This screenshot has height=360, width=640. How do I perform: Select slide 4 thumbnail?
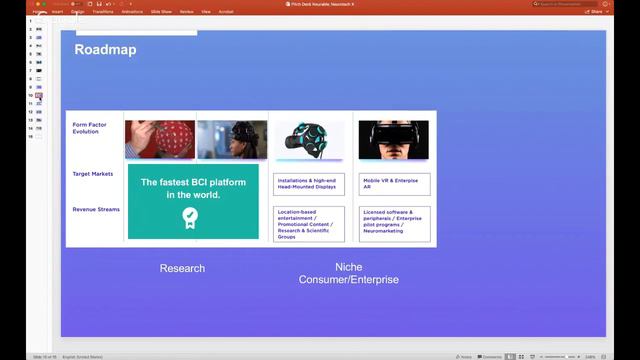click(39, 46)
